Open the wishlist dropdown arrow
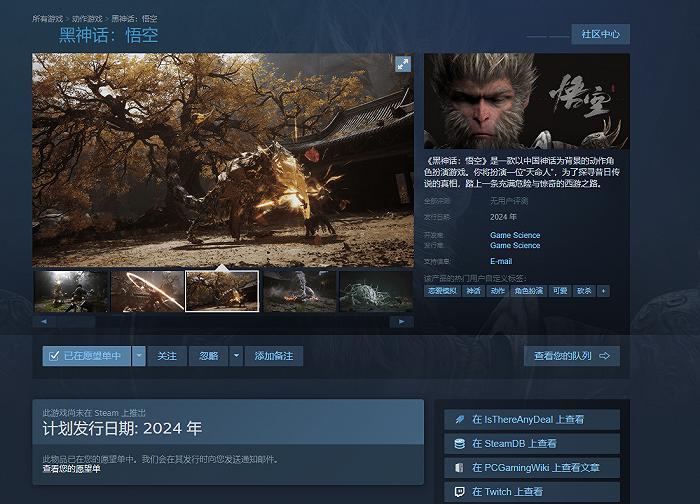The height and width of the screenshot is (504, 700). (139, 356)
